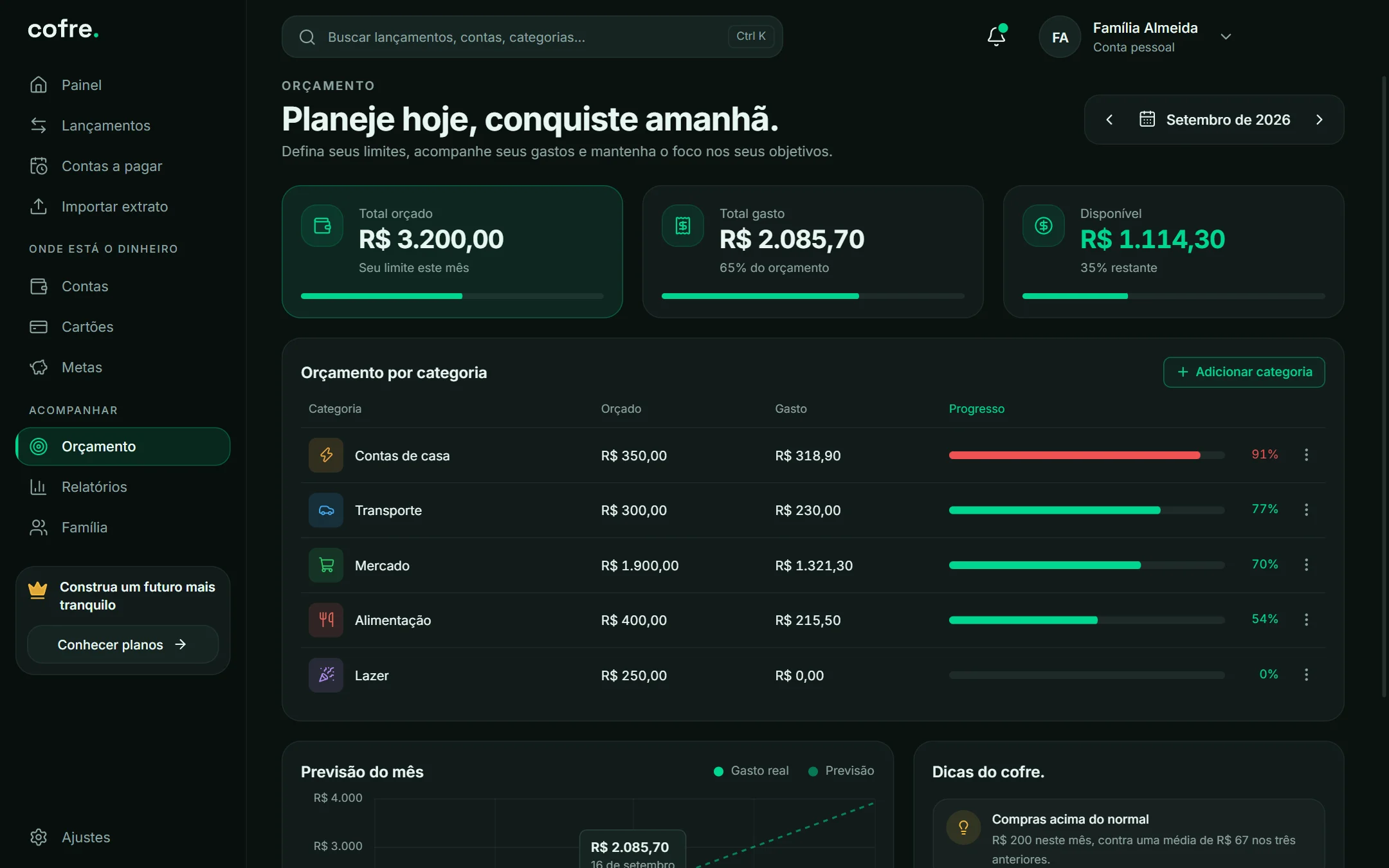1389x868 pixels.
Task: Click the lightning icon for Contas de casa
Action: point(326,455)
